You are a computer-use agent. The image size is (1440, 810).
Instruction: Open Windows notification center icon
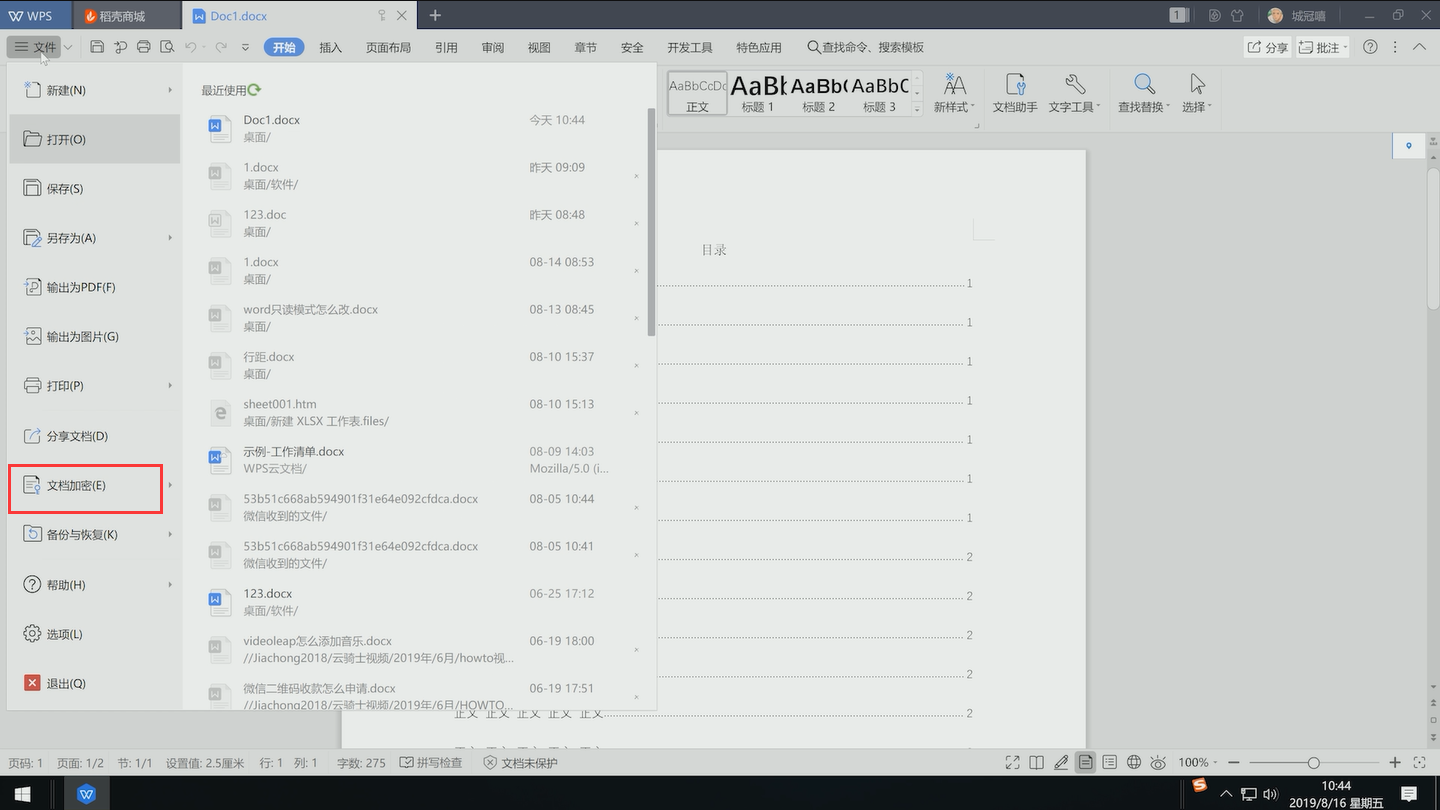click(1408, 795)
